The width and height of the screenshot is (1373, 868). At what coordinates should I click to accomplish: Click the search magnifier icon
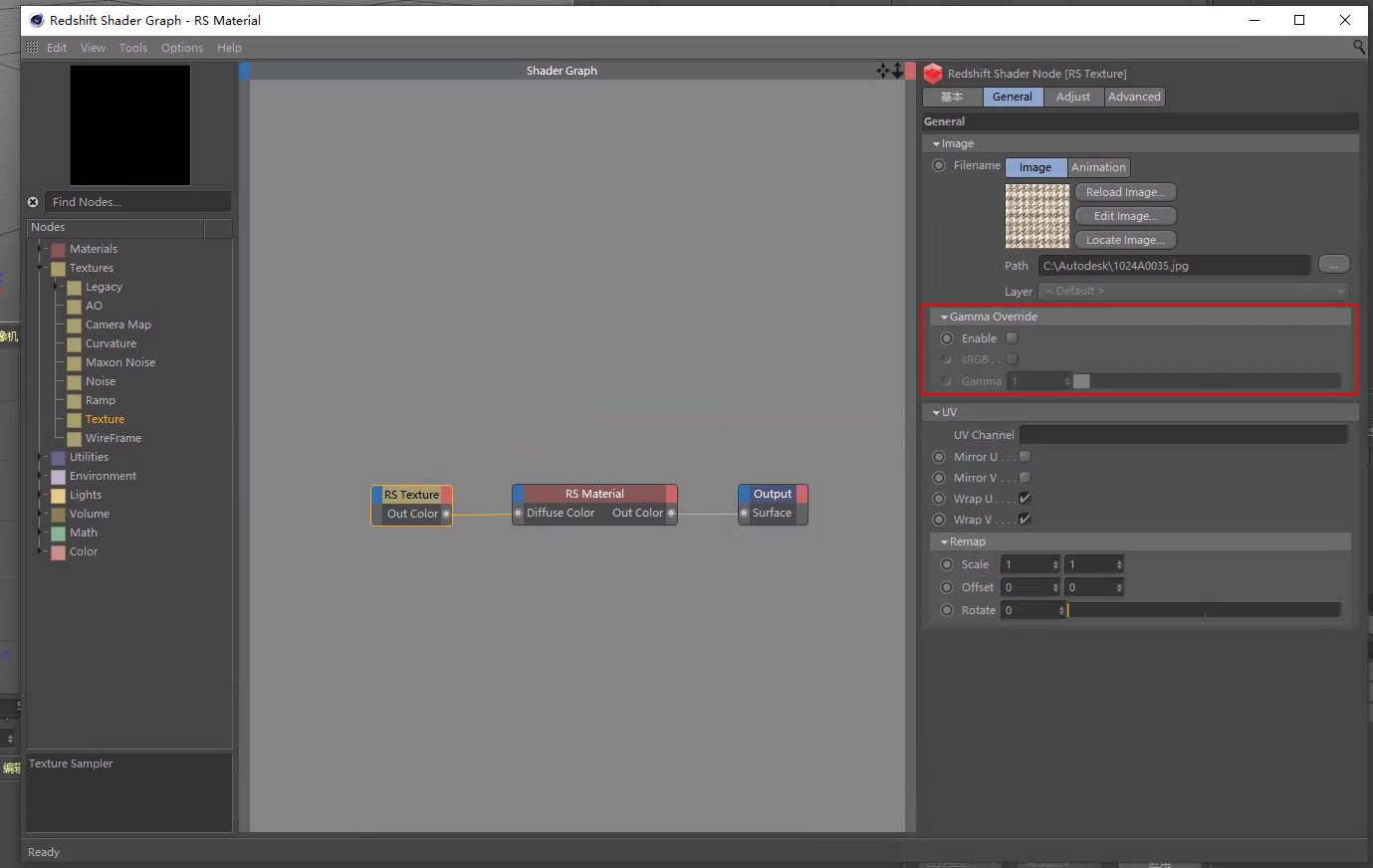pyautogui.click(x=1359, y=47)
